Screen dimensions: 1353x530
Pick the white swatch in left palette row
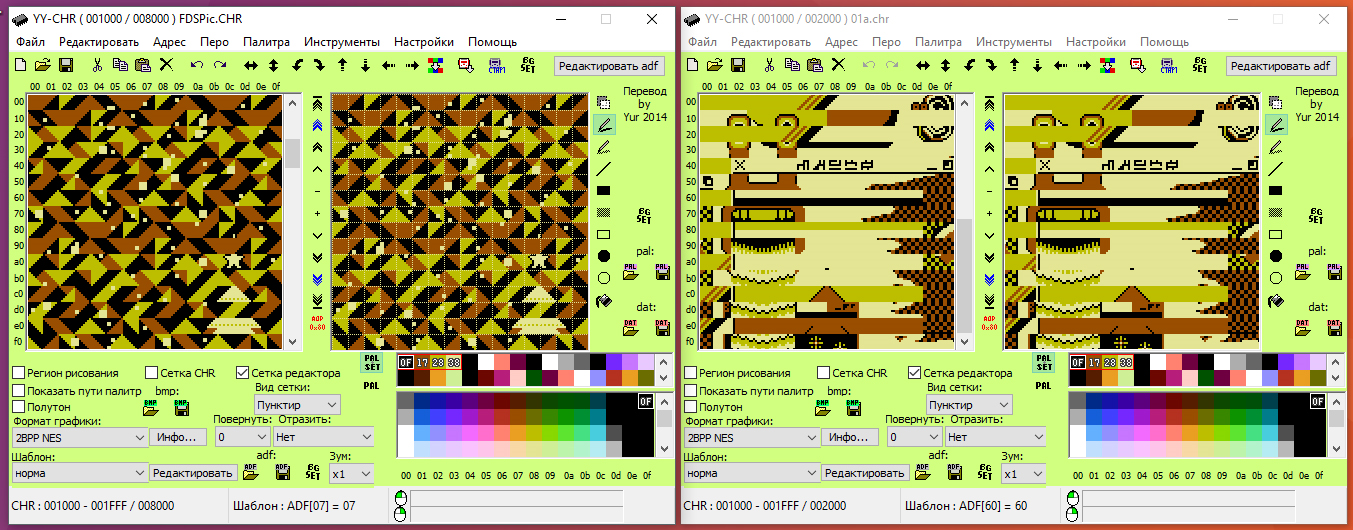coord(486,362)
